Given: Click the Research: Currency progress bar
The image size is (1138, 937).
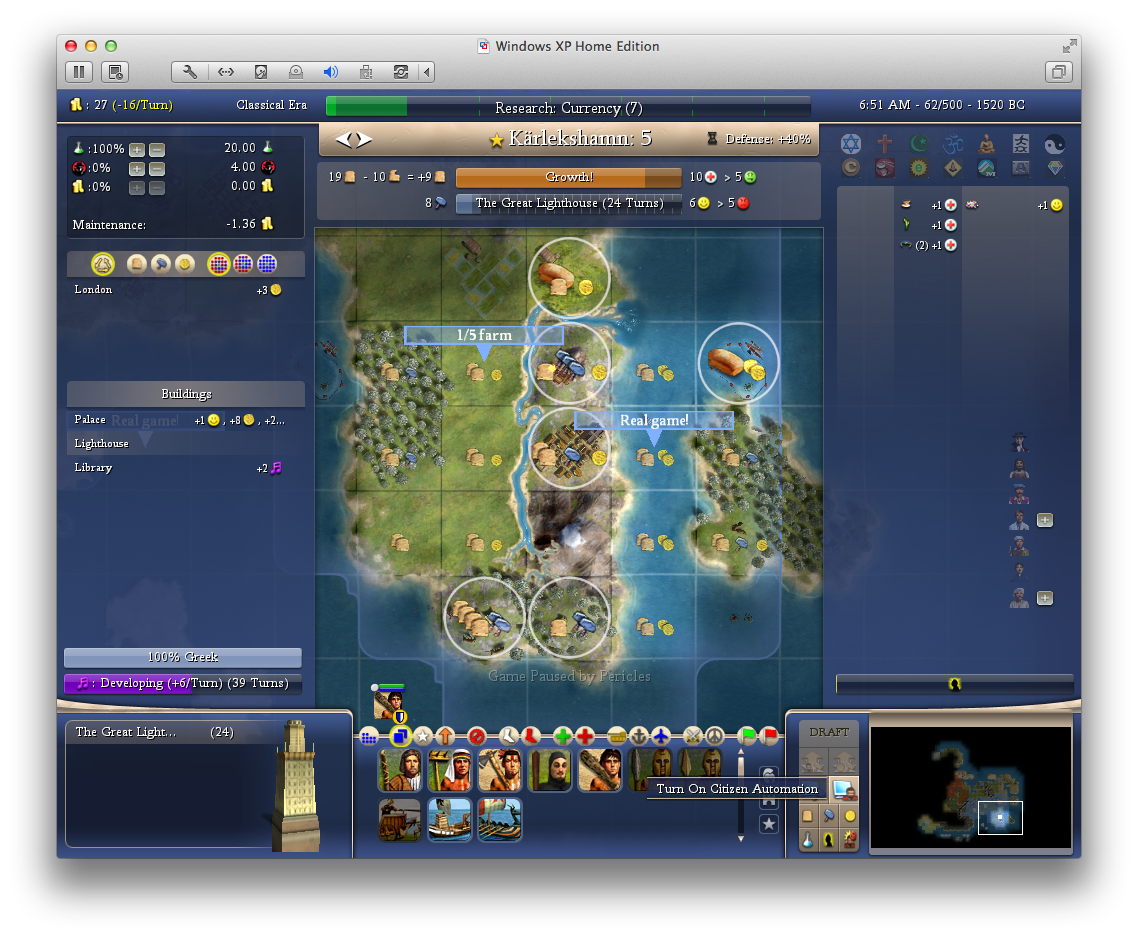Looking at the screenshot, I should 568,107.
